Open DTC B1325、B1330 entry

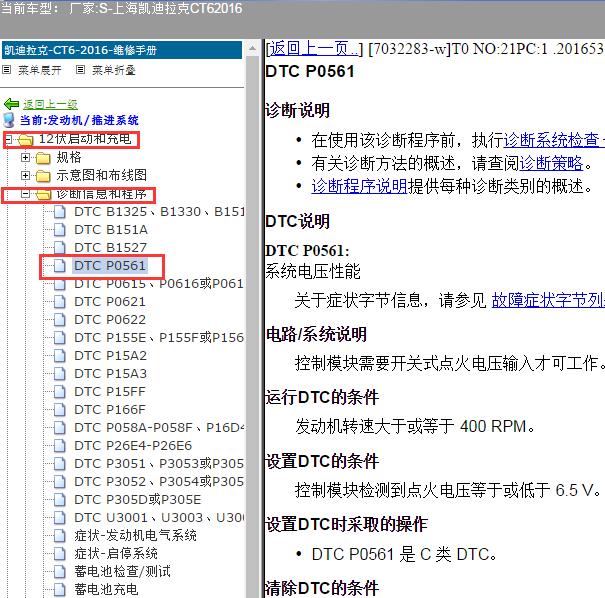tap(159, 212)
